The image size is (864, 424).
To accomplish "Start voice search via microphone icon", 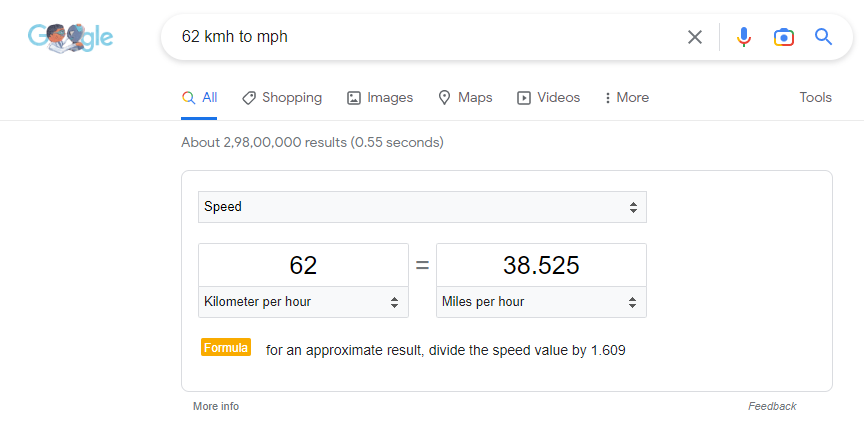I will (743, 37).
